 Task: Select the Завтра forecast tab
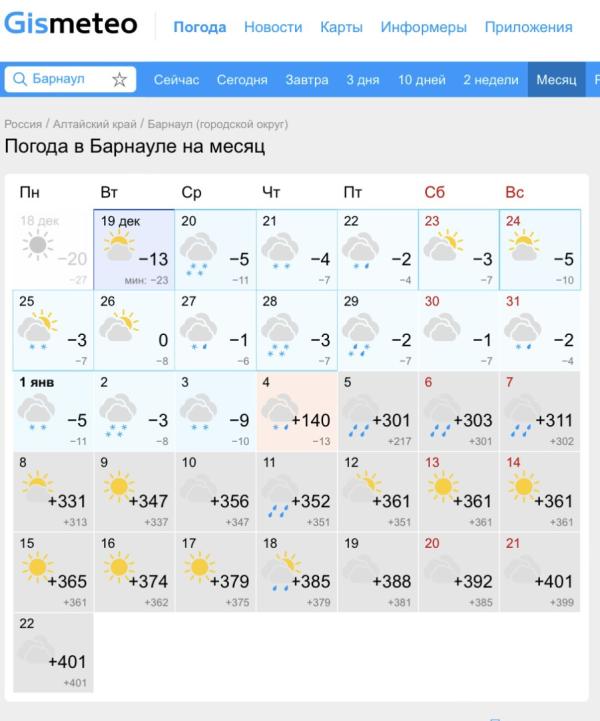click(x=307, y=80)
